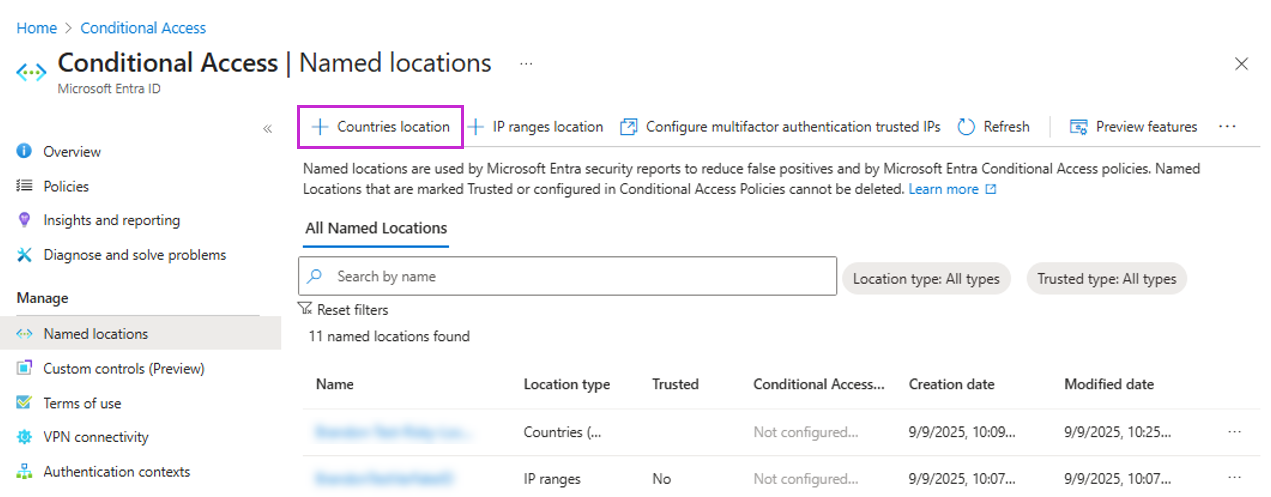Click the VPN connectivity gear icon
This screenshot has height=497, width=1271.
point(25,437)
